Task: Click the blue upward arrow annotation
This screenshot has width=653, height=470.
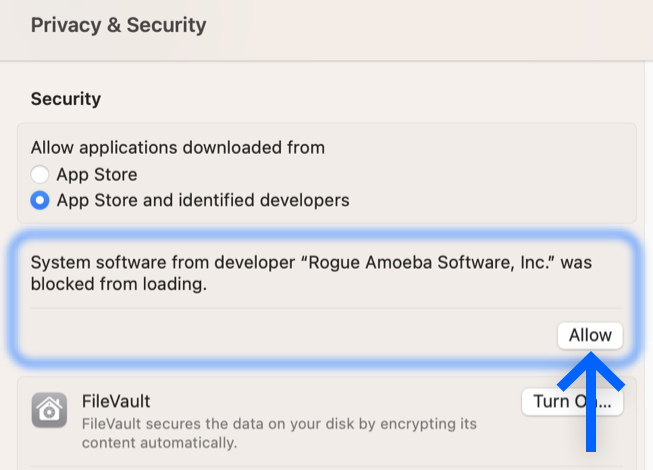Action: (591, 402)
